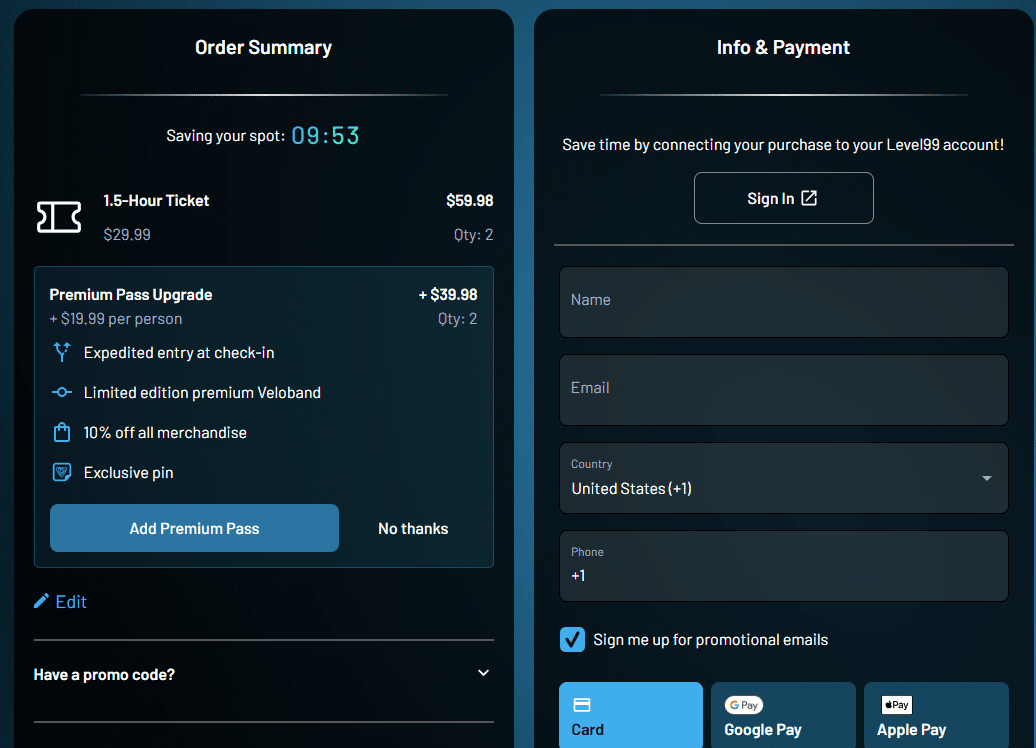Click the pencil icon next to Edit
This screenshot has width=1036, height=748.
[x=42, y=601]
